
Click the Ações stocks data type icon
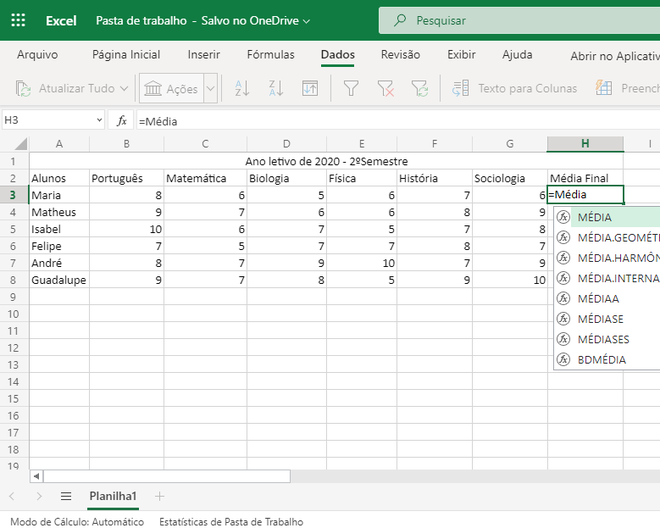coord(153,89)
